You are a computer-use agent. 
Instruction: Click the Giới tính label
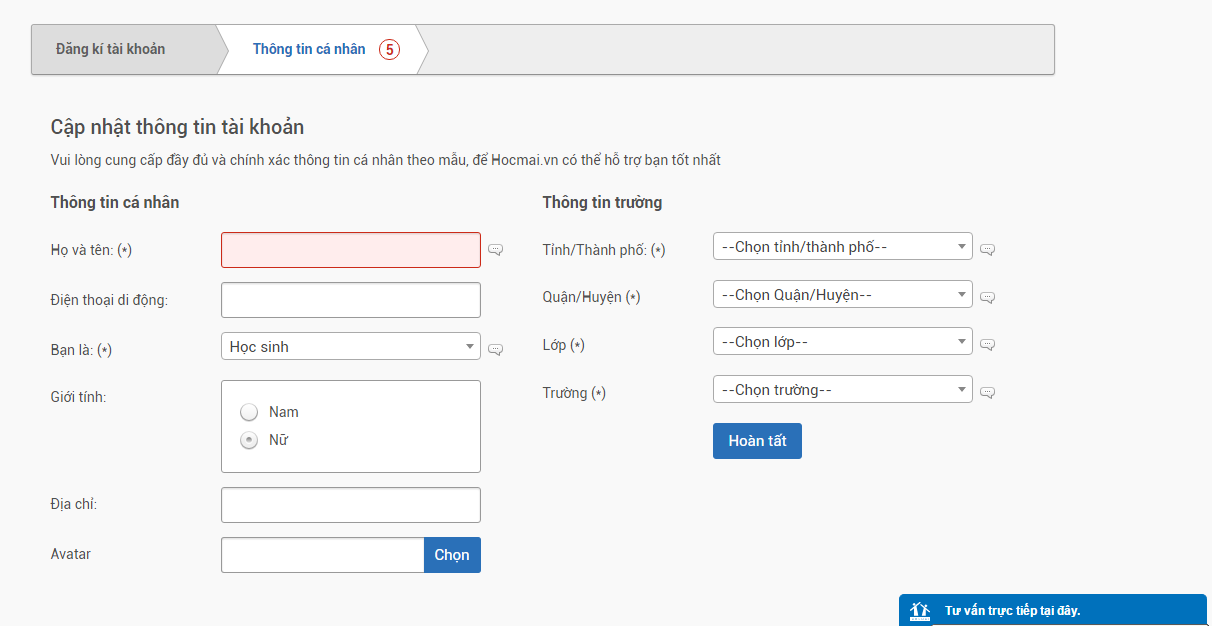tap(78, 397)
